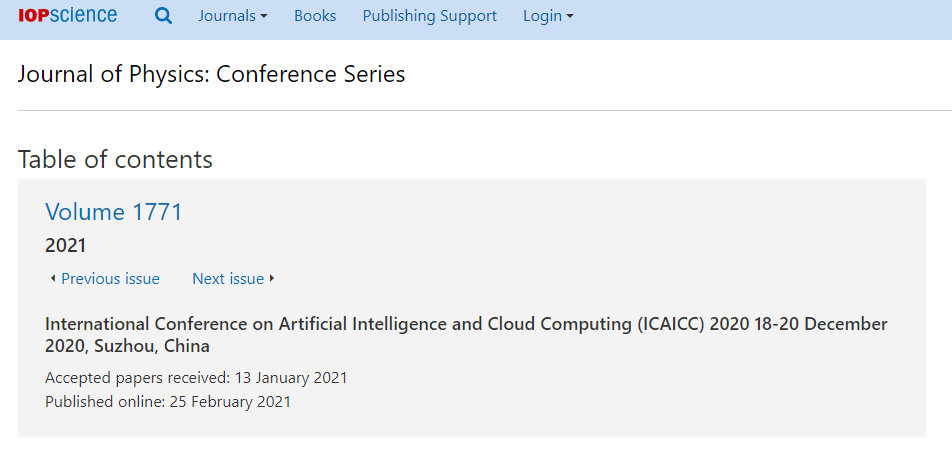Click the International Conference on Artificial Intelligence title line
This screenshot has width=952, height=459.
[x=466, y=324]
